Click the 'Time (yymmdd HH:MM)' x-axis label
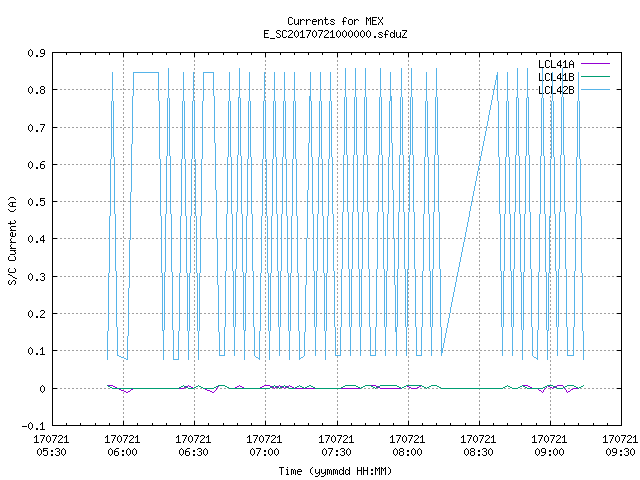640x480 pixels. 335,471
